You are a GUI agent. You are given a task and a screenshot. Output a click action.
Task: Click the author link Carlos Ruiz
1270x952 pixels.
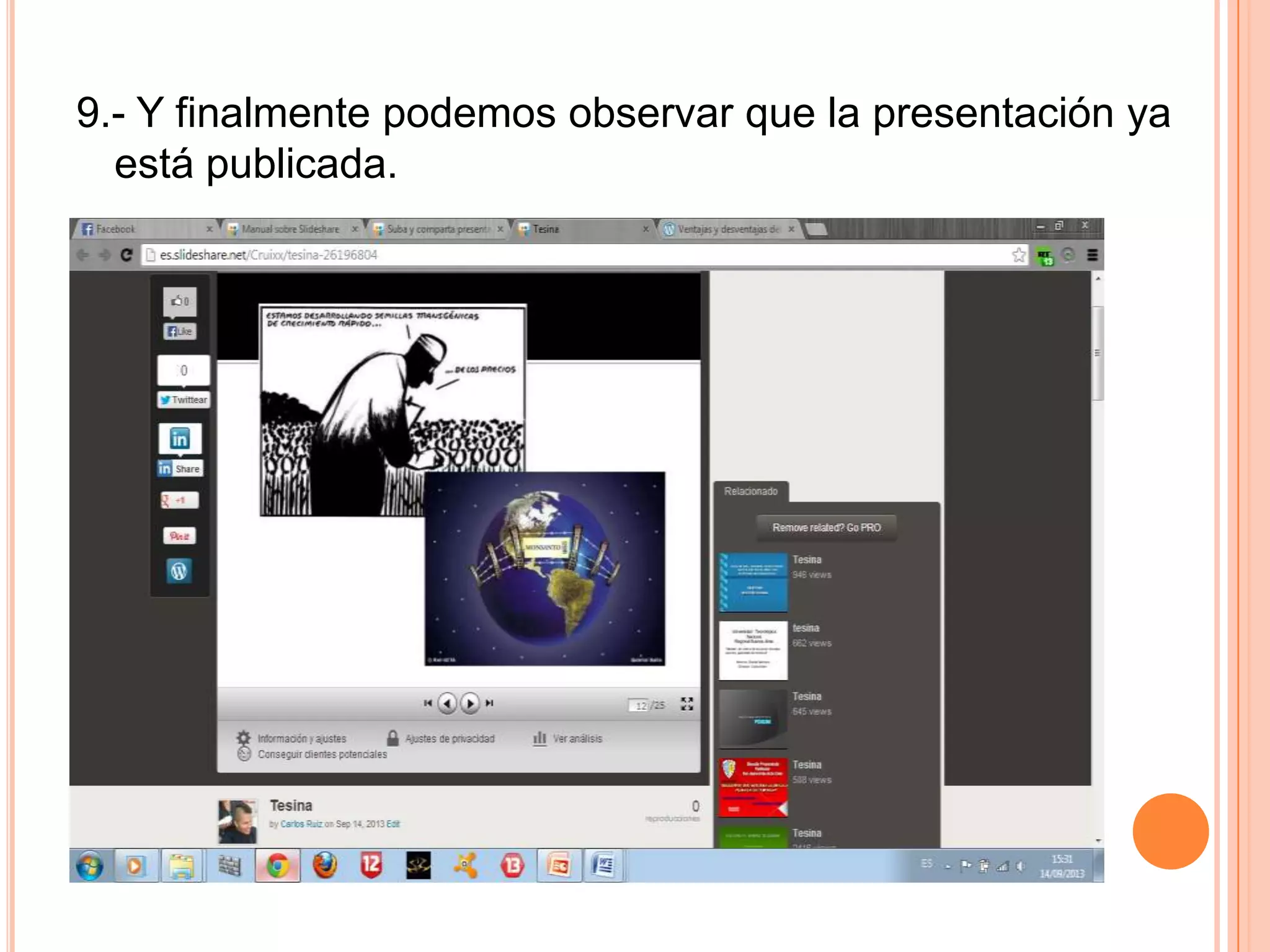pyautogui.click(x=301, y=824)
